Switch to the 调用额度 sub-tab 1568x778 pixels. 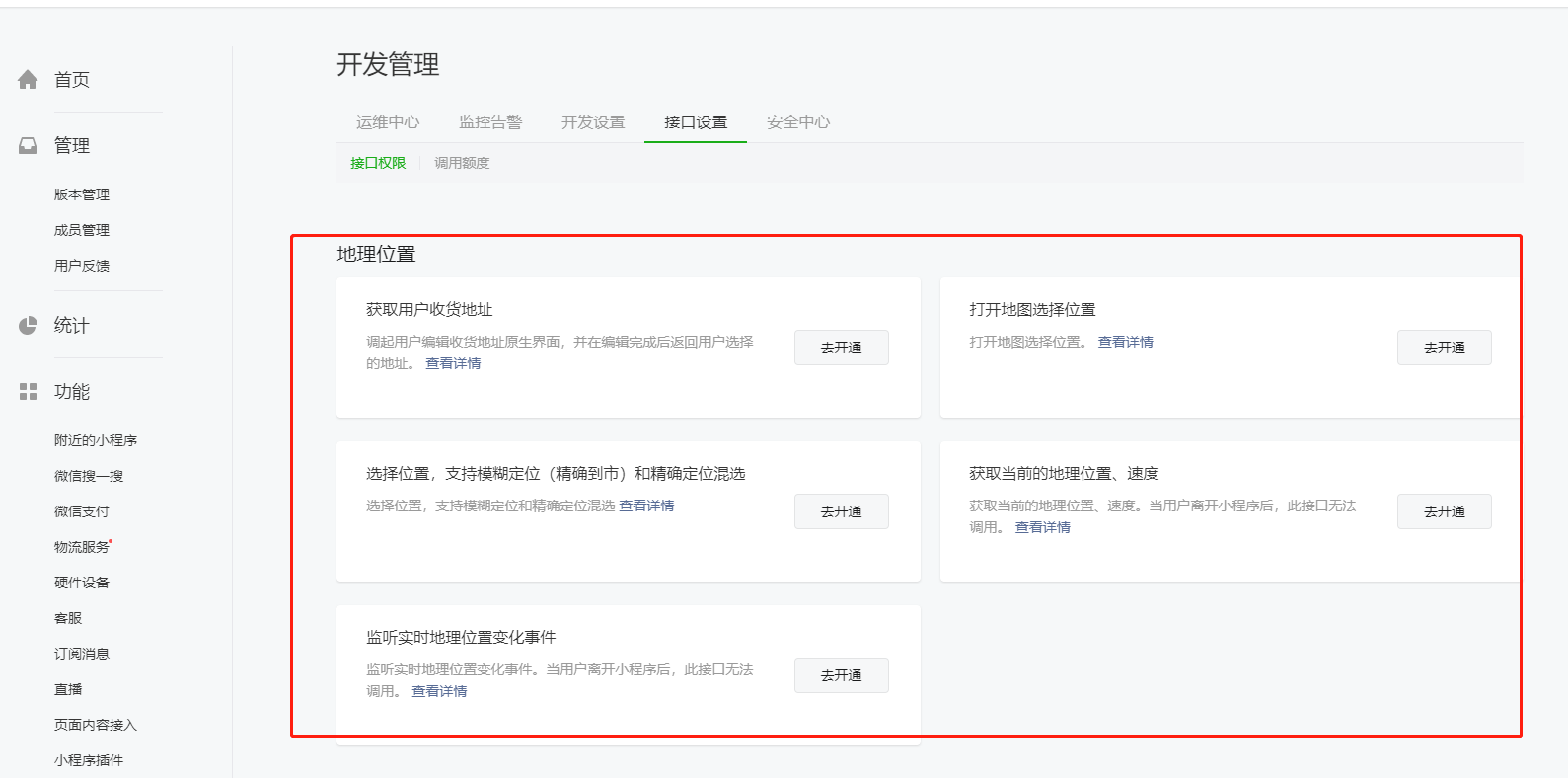(462, 163)
